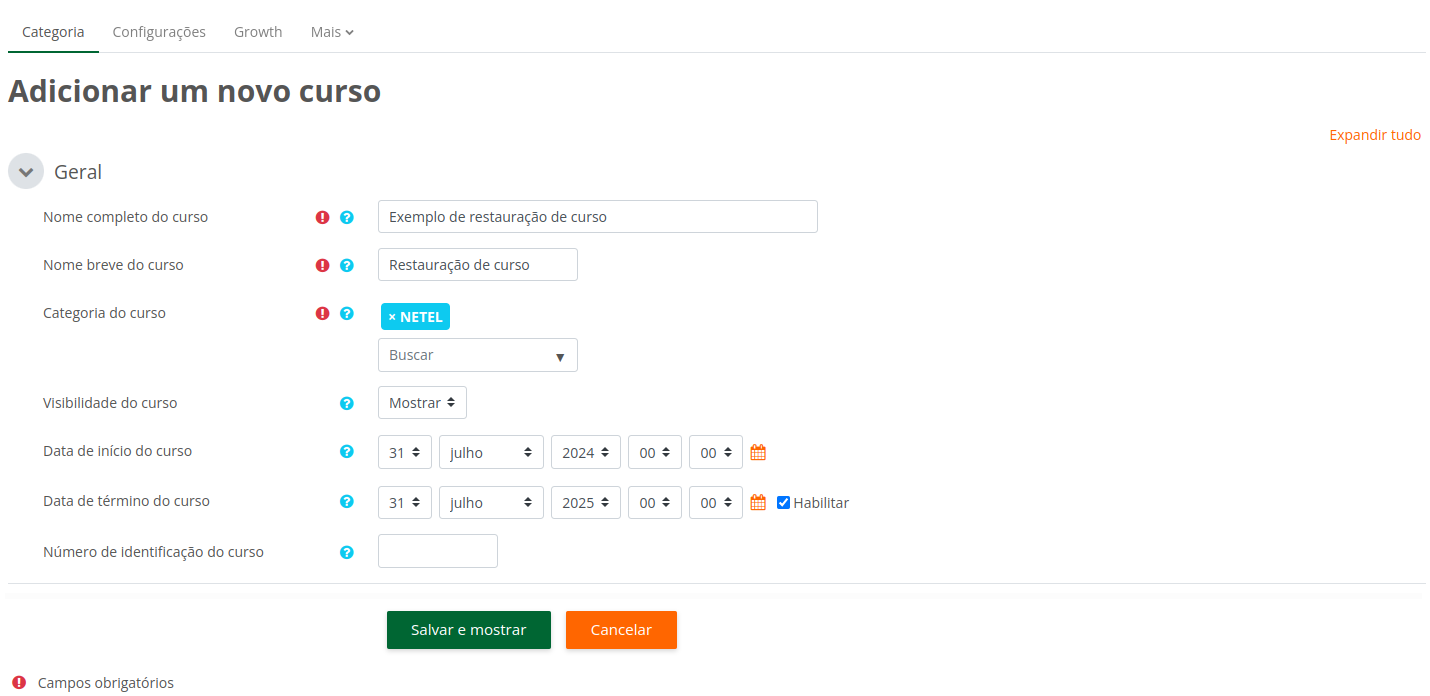Image resolution: width=1430 pixels, height=696 pixels.
Task: Click help icon beside Nome breve do curso
Action: pyautogui.click(x=347, y=265)
